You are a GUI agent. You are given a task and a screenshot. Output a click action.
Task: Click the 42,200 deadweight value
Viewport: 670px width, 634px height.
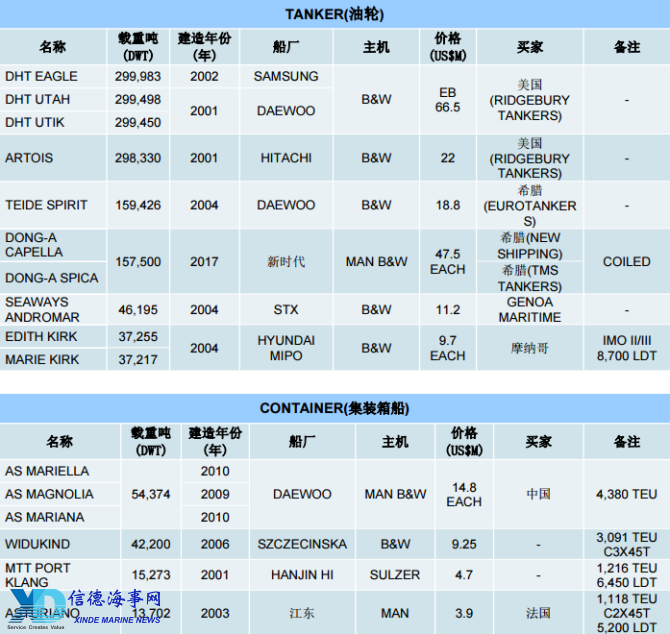pos(150,544)
